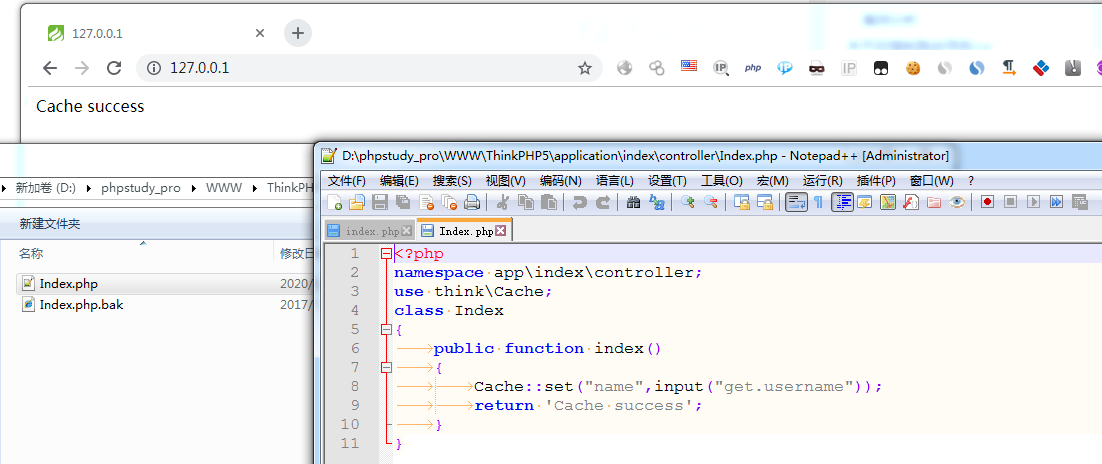The image size is (1102, 464).
Task: Click the Open file toolbar icon
Action: 357,202
